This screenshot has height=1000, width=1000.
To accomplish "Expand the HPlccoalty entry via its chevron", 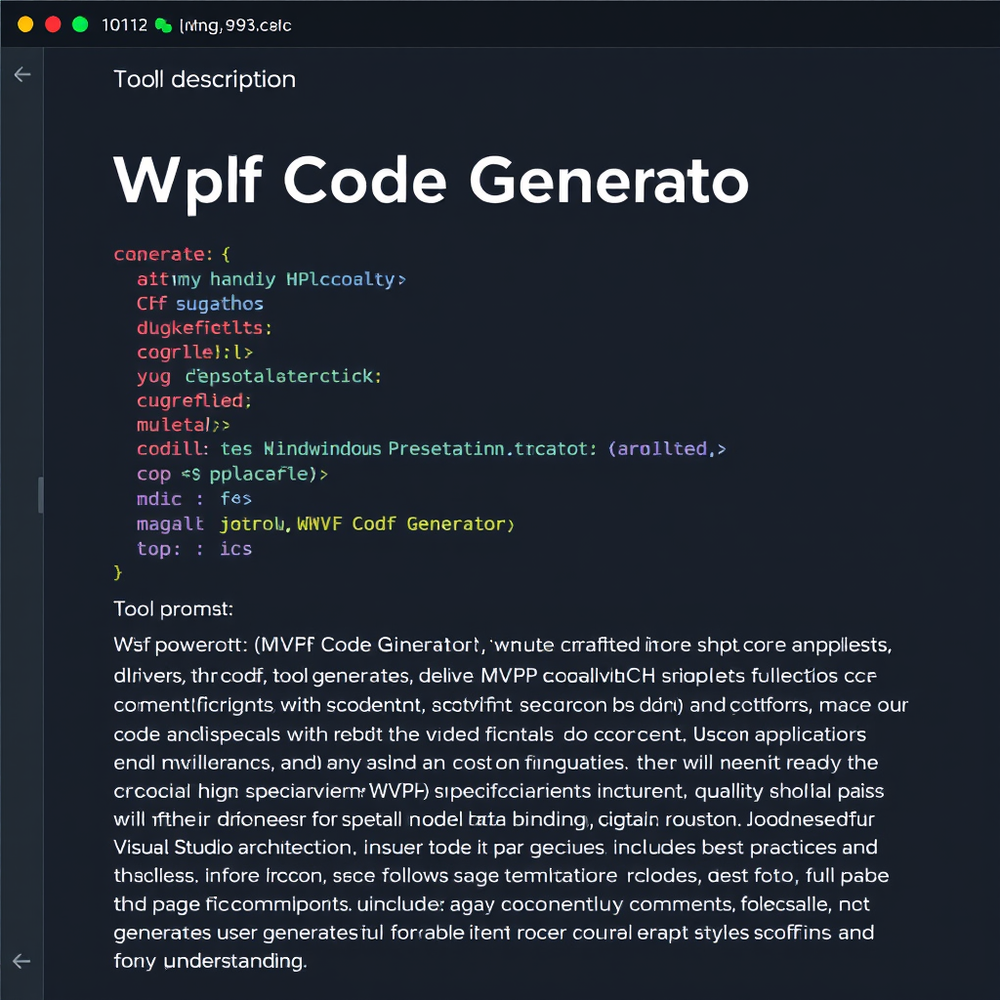I will click(x=403, y=279).
